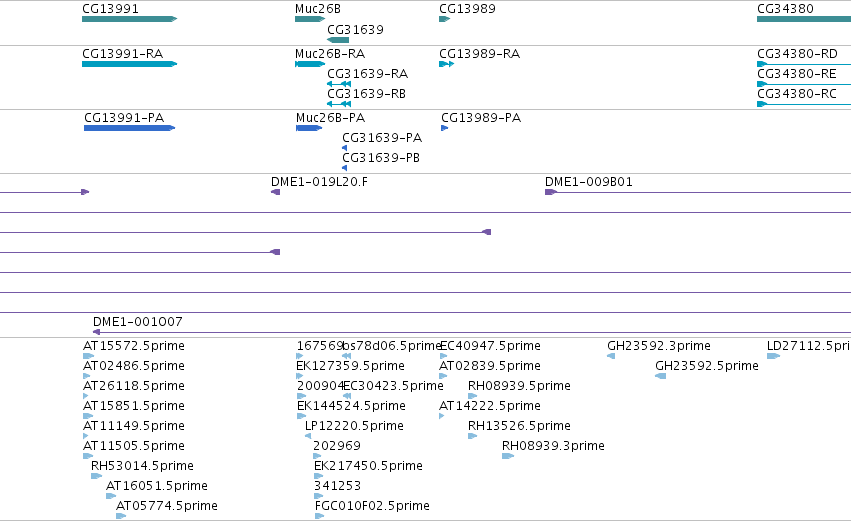Select the 202969 EST label
The height and width of the screenshot is (521, 851).
337,446
